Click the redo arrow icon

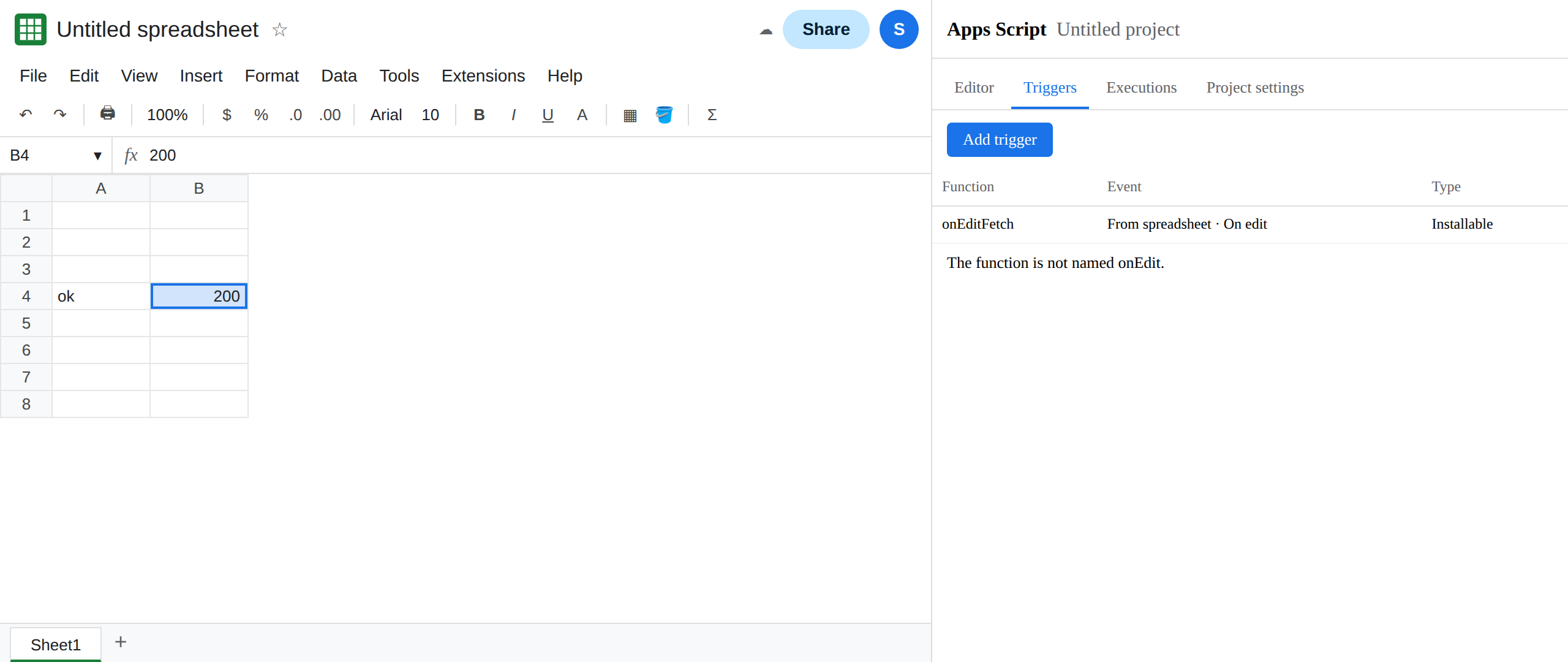pyautogui.click(x=60, y=115)
